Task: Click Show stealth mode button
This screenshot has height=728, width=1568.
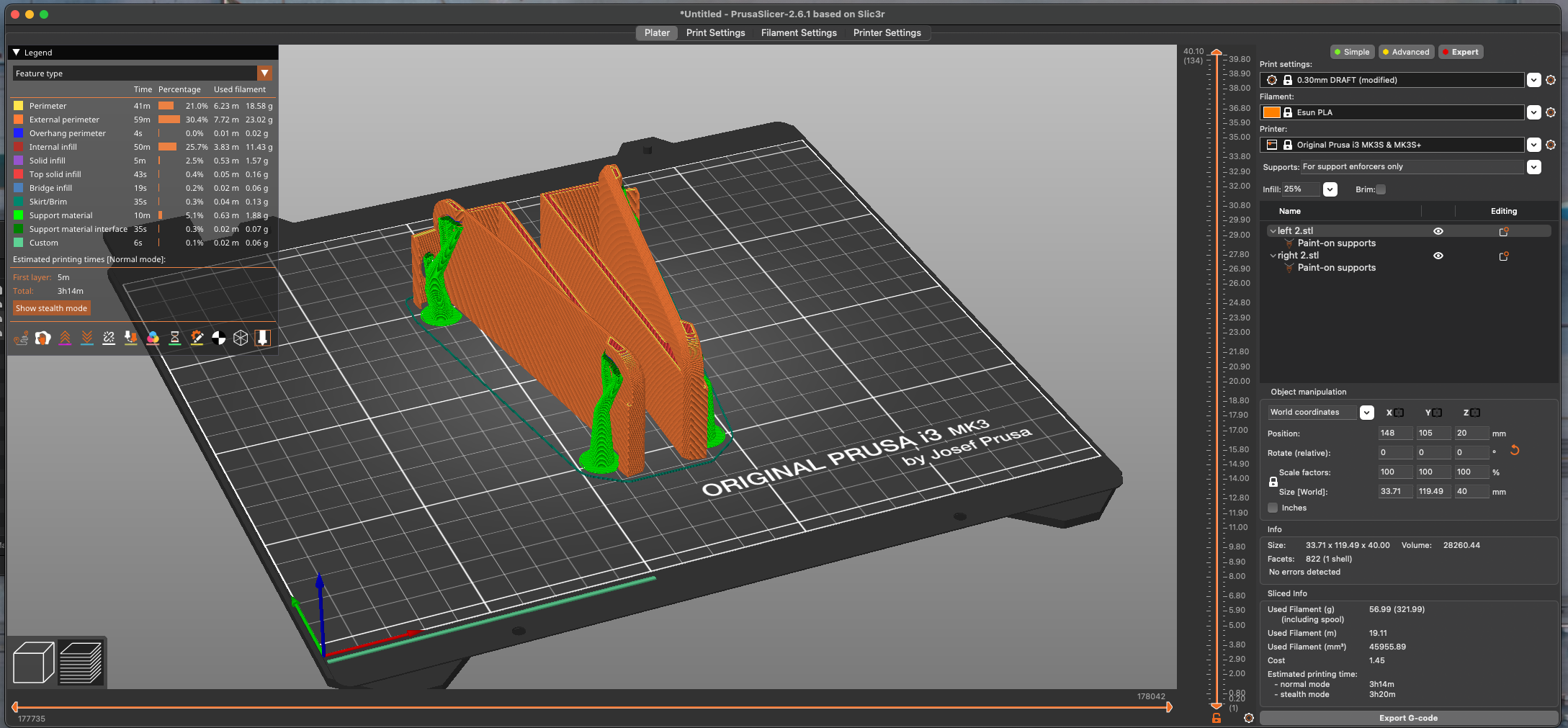Action: [x=51, y=308]
